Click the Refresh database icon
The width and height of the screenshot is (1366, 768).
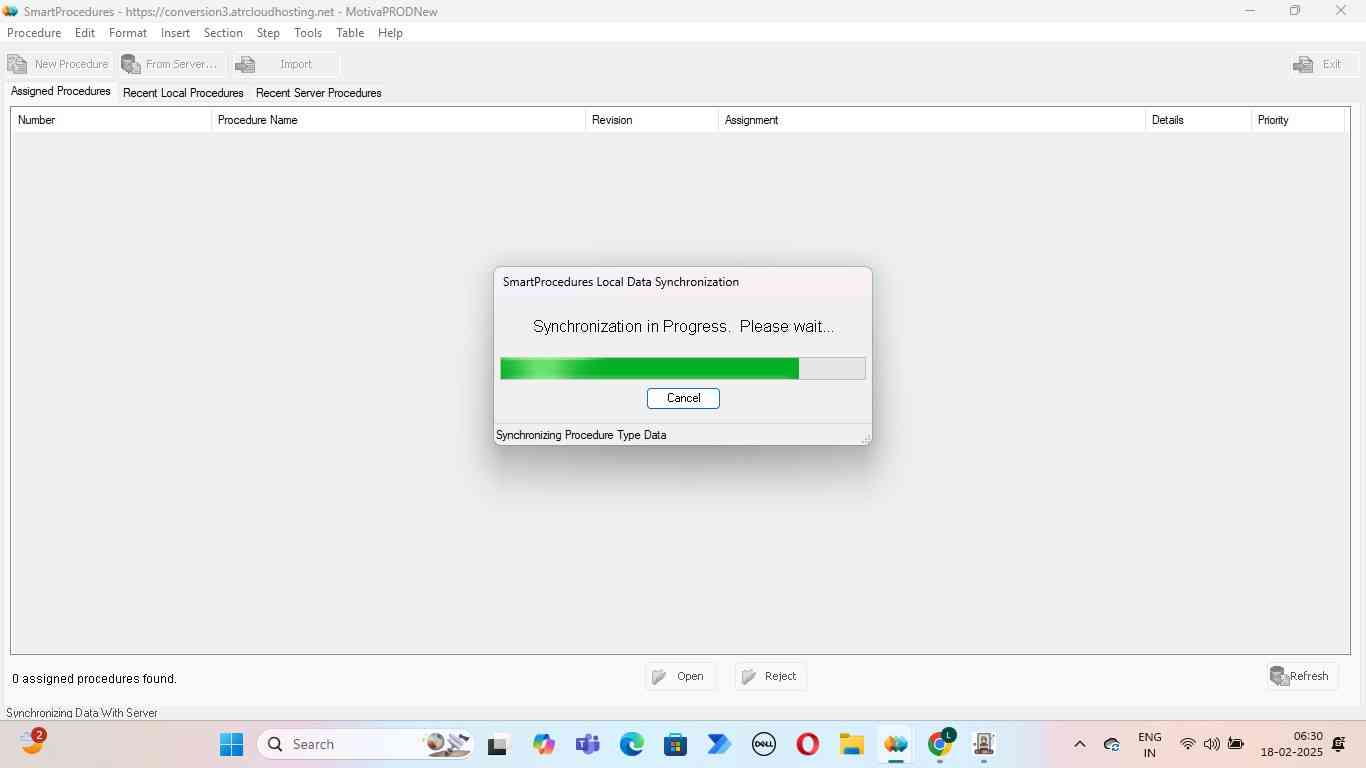1279,676
